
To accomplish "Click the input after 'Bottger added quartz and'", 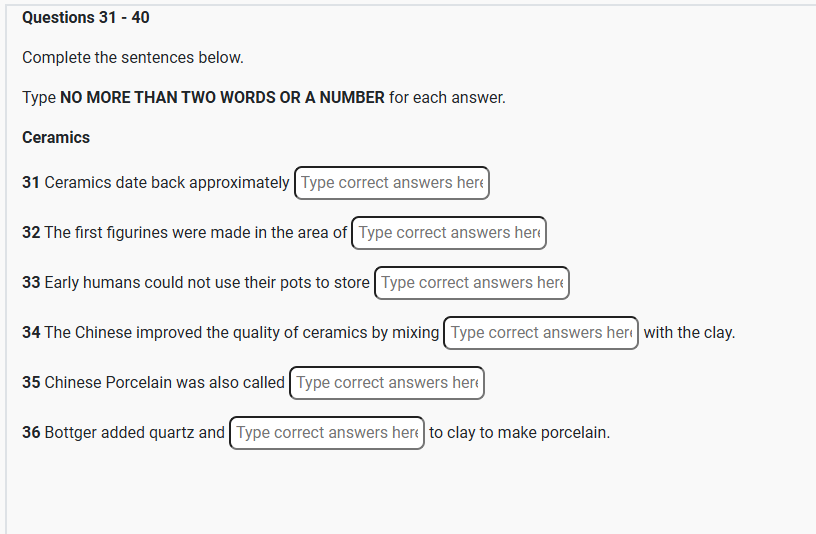I will pyautogui.click(x=326, y=433).
